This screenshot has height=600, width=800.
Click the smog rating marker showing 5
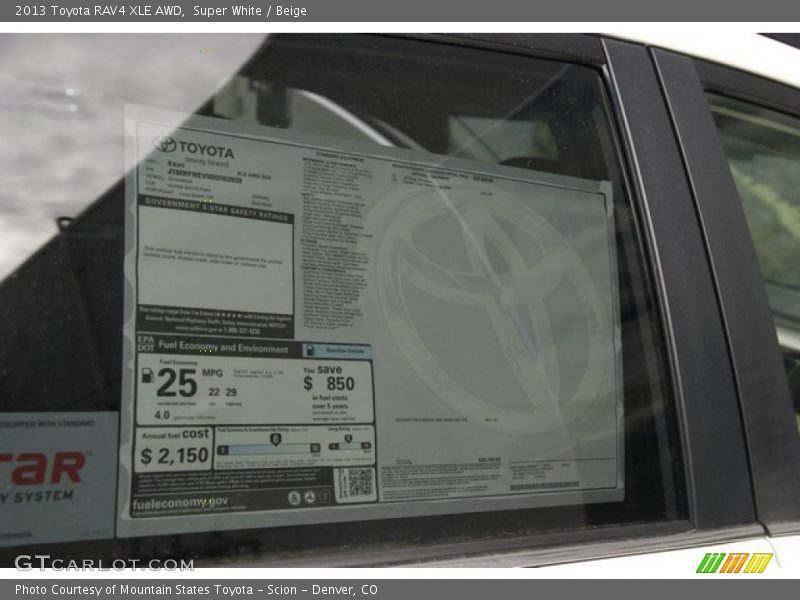348,439
